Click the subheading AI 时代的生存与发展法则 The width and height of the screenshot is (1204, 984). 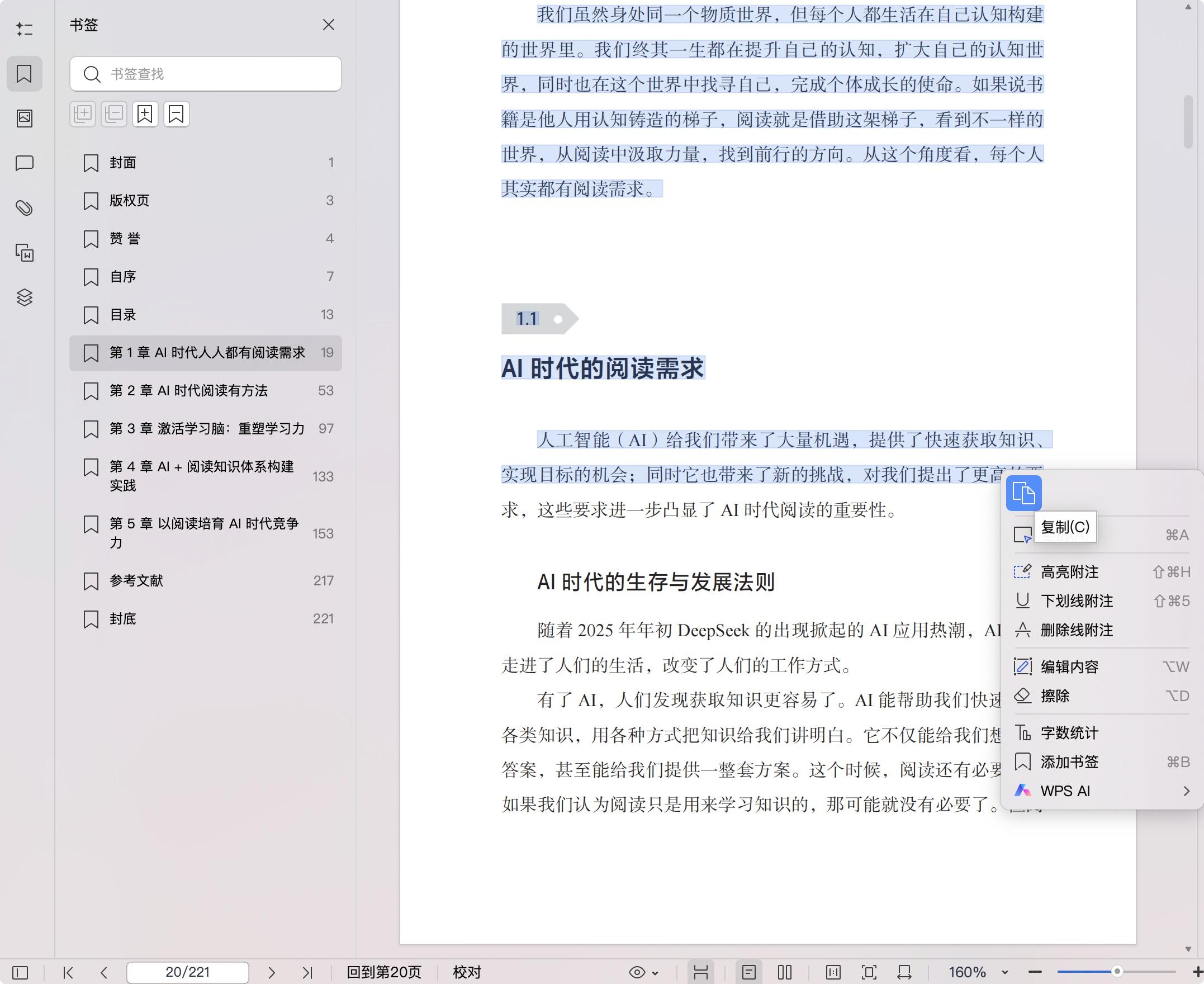[656, 582]
